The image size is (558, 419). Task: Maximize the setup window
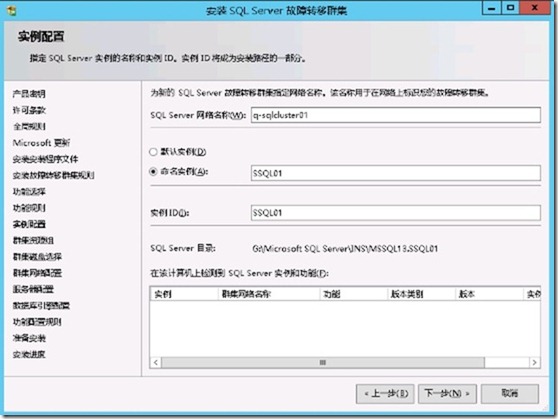coord(510,8)
